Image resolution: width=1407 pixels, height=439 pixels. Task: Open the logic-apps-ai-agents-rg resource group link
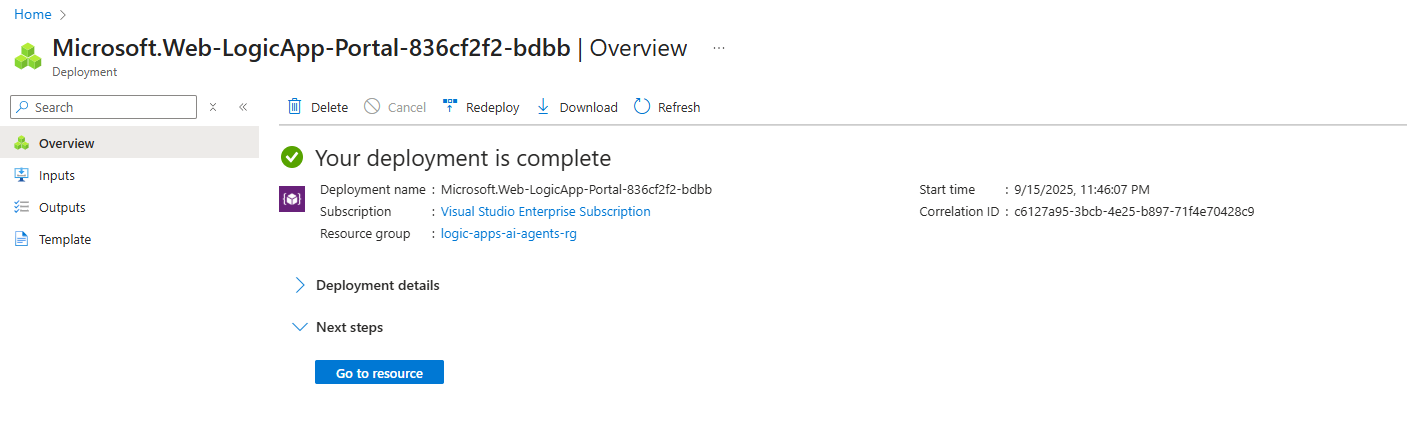coord(508,233)
